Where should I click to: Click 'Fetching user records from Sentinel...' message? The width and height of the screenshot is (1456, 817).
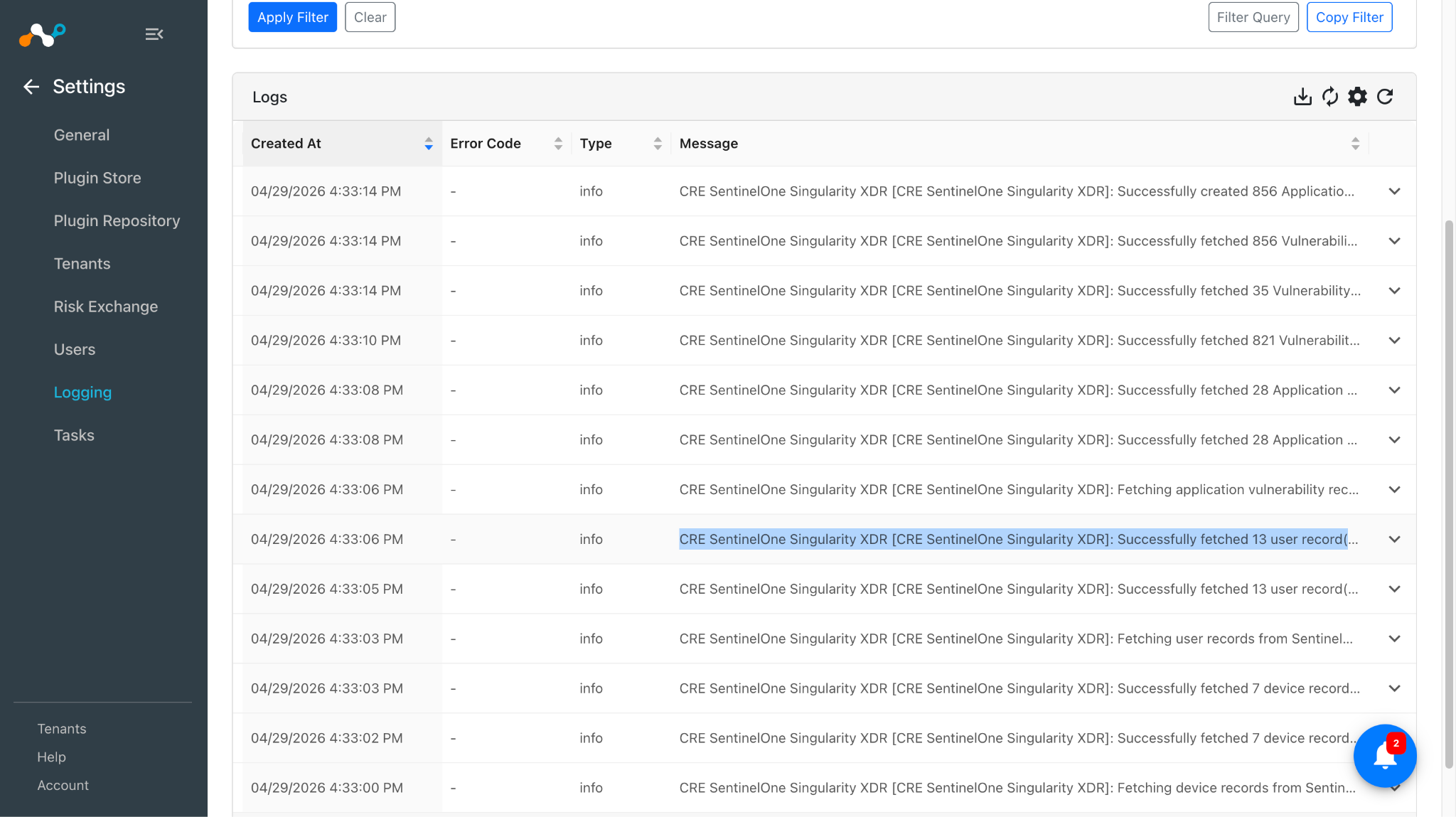1016,639
